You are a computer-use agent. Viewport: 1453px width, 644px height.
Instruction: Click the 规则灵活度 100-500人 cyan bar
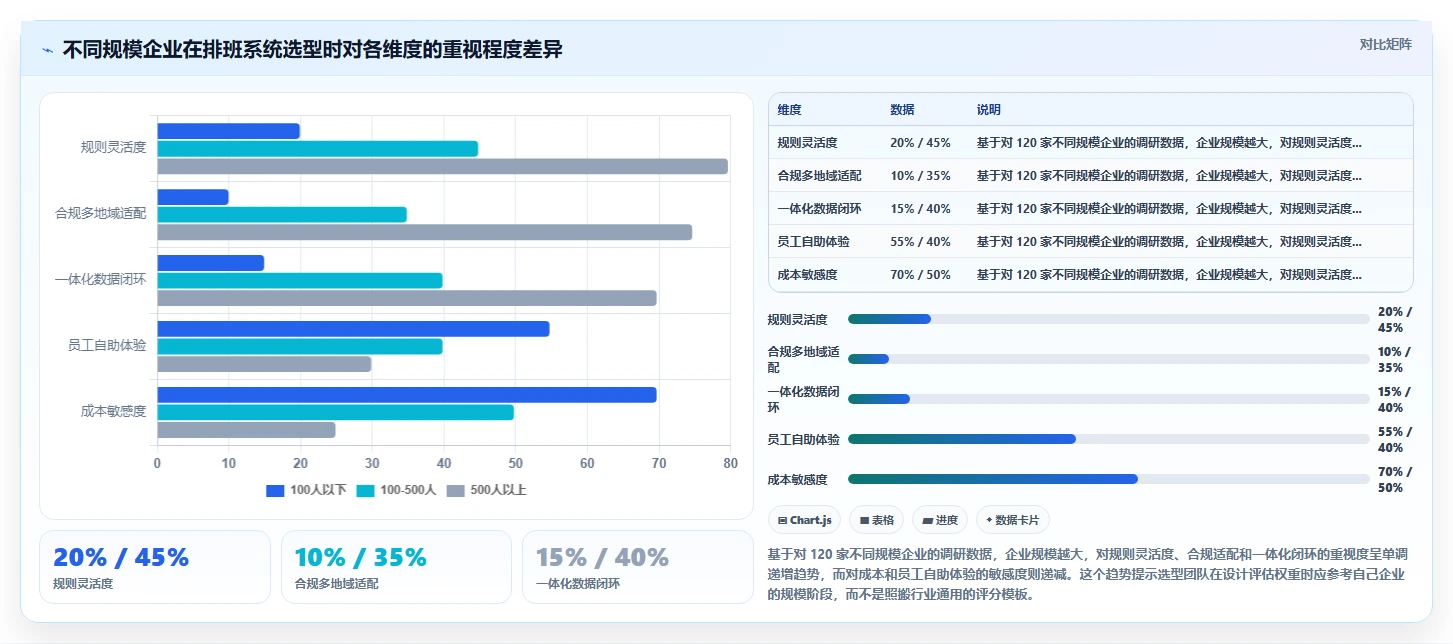[x=318, y=149]
